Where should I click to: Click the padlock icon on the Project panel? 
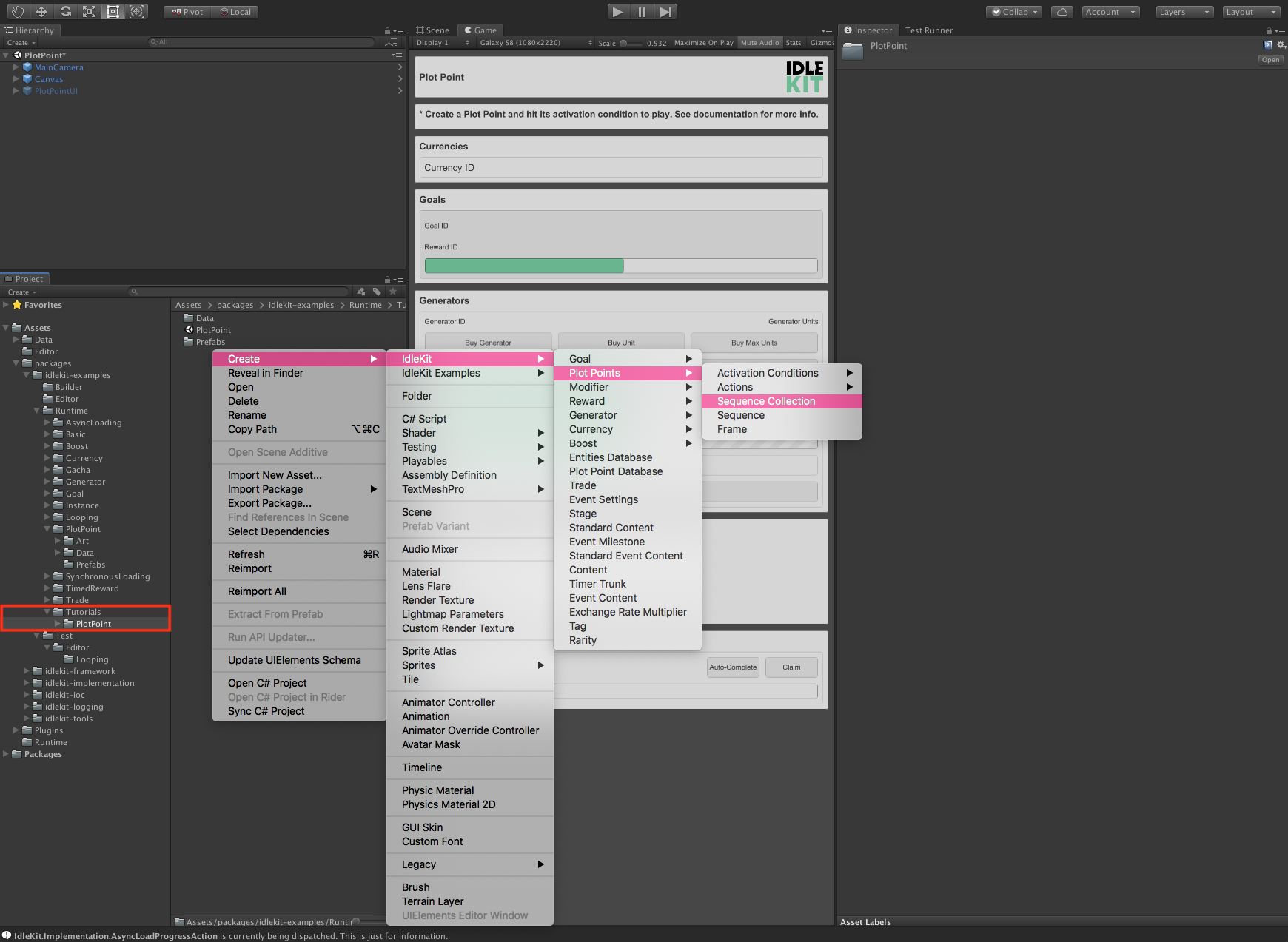click(388, 279)
